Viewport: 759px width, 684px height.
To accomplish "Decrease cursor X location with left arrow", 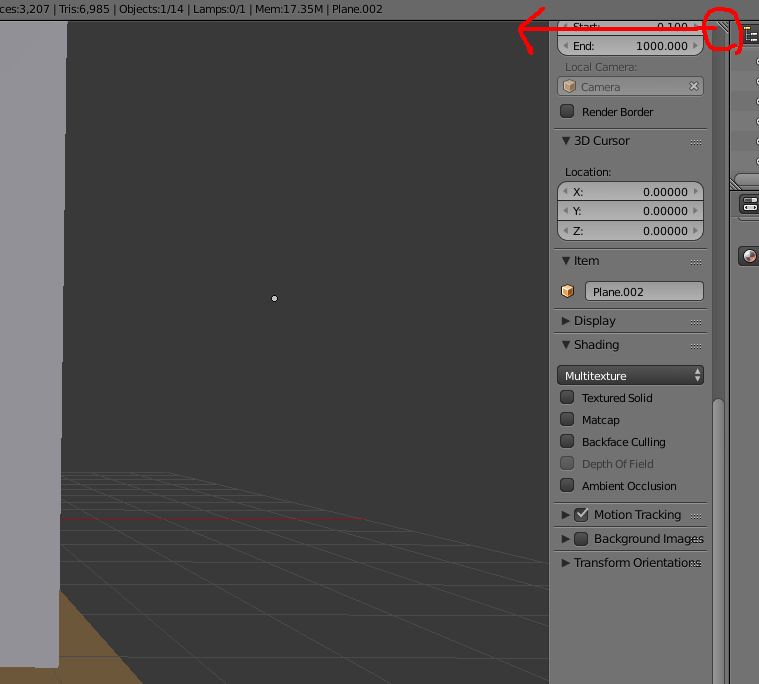I will (x=565, y=191).
